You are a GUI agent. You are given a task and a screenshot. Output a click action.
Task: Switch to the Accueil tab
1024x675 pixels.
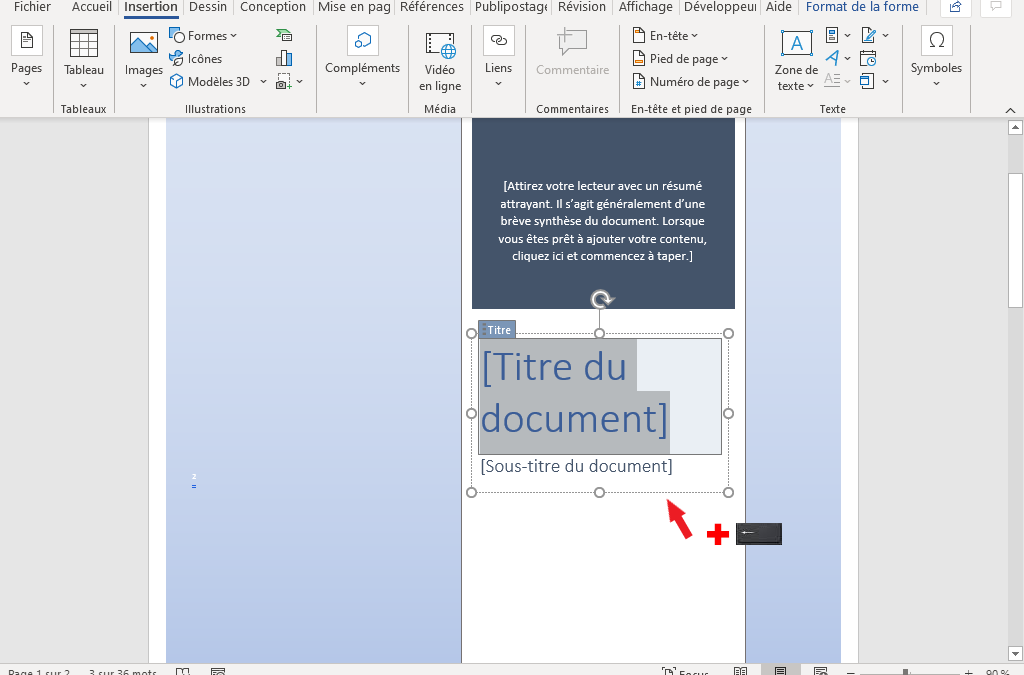click(92, 7)
